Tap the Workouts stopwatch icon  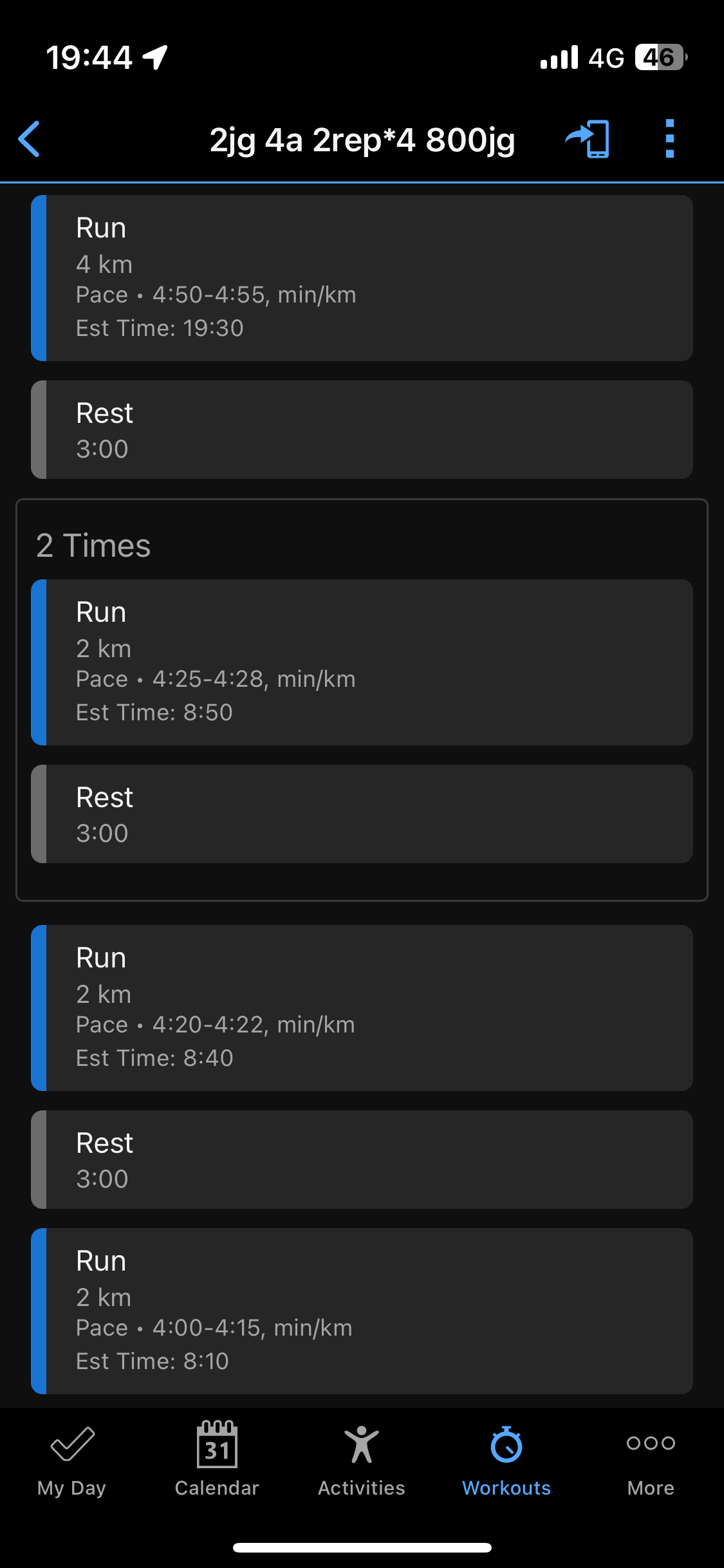click(506, 1444)
